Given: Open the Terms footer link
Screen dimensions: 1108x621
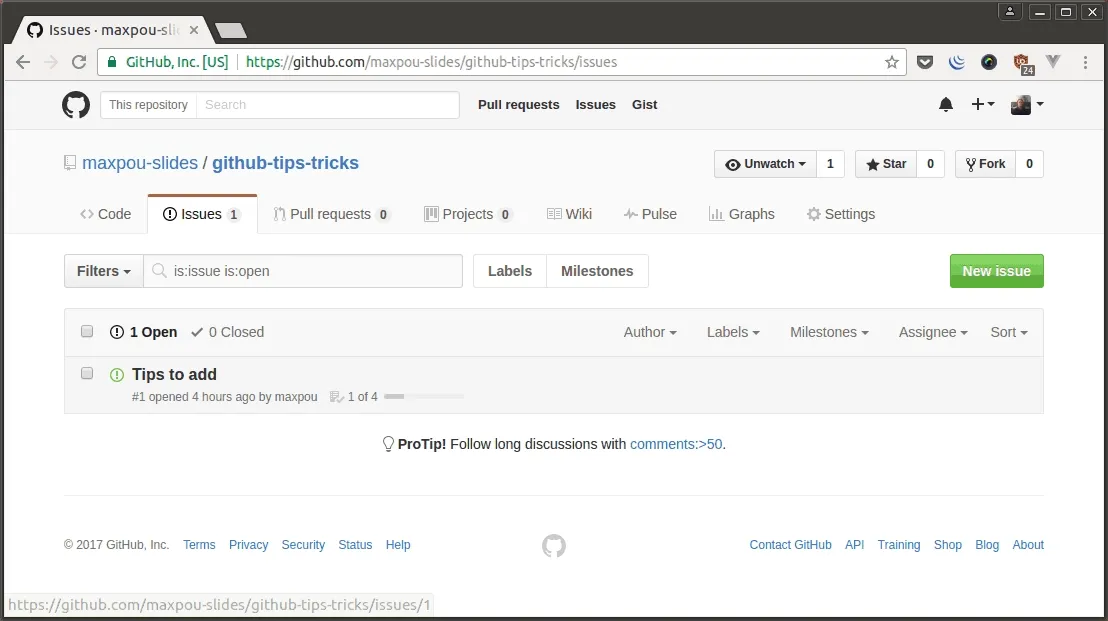Looking at the screenshot, I should click(x=199, y=545).
